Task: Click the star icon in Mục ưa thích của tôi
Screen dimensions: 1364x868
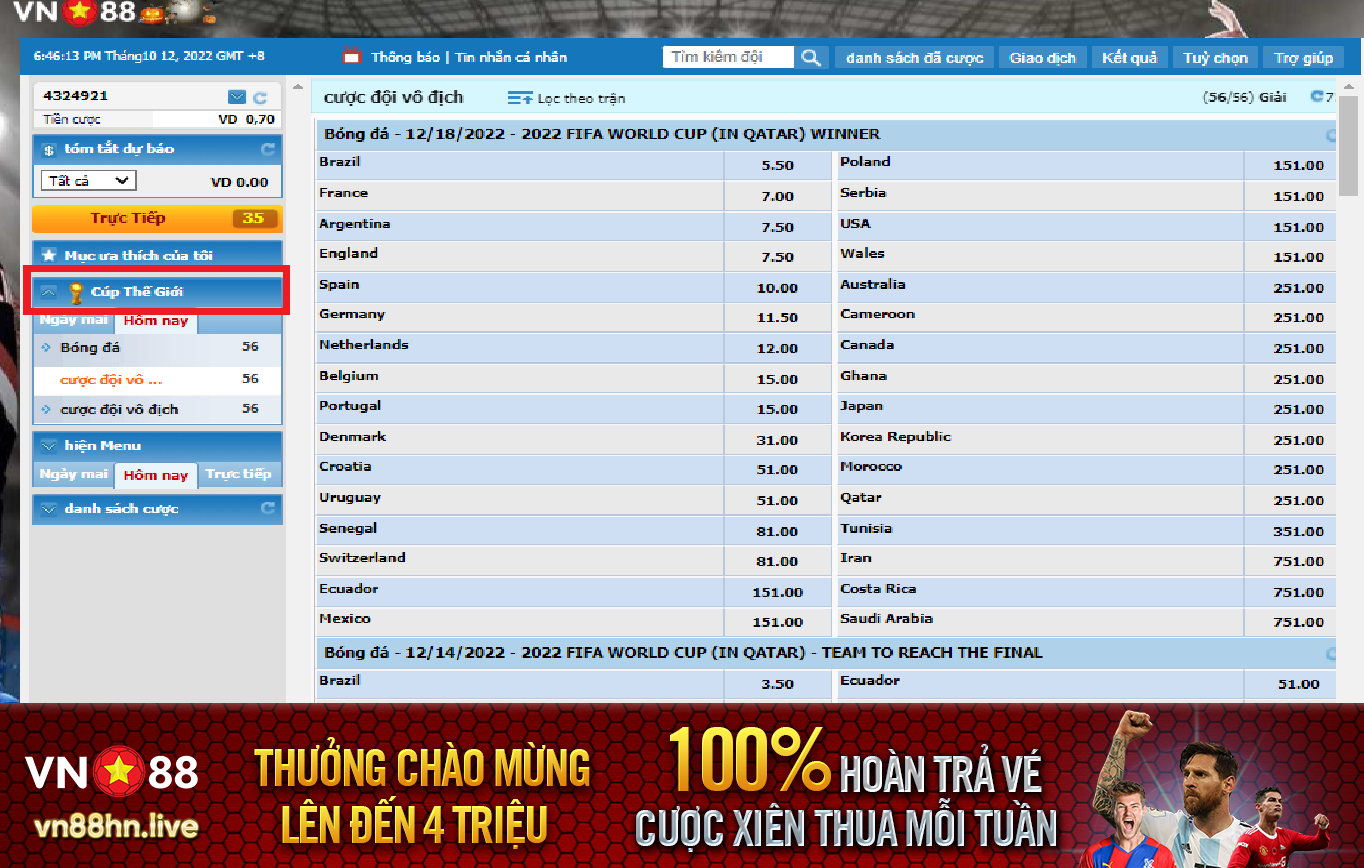Action: coord(48,255)
